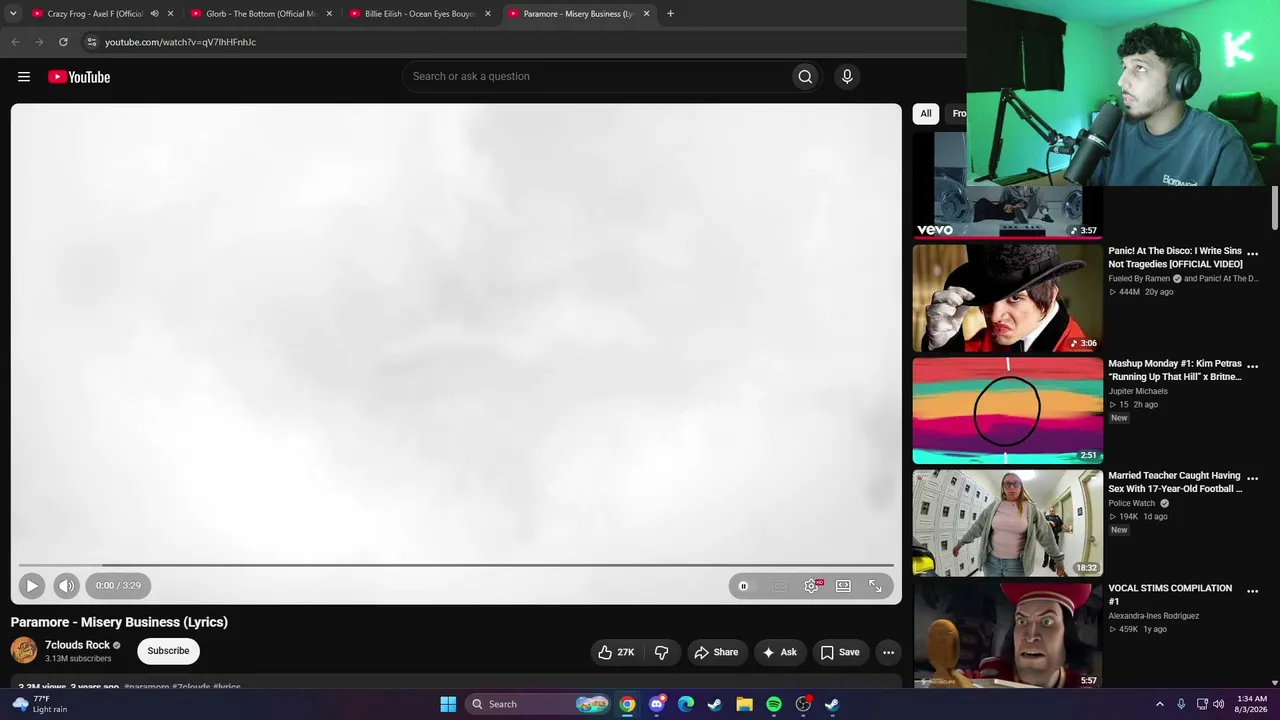Image resolution: width=1280 pixels, height=720 pixels.
Task: Select the All filter chip
Action: click(x=926, y=114)
